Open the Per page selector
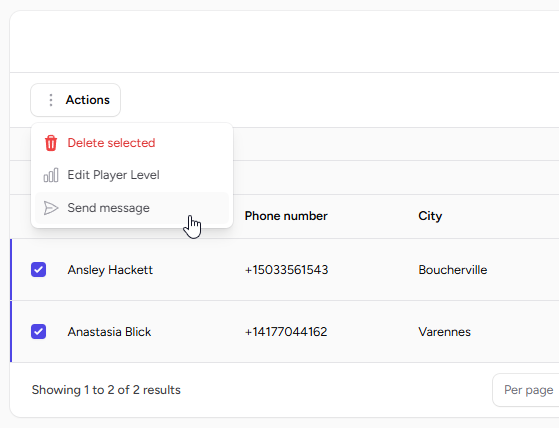 pyautogui.click(x=525, y=390)
